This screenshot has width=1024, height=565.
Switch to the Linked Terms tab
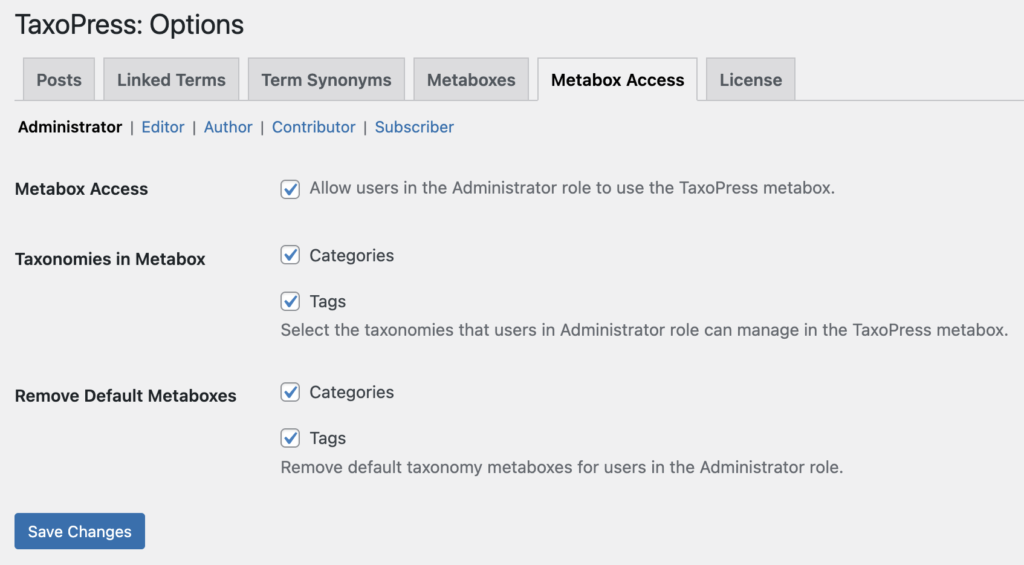point(171,80)
